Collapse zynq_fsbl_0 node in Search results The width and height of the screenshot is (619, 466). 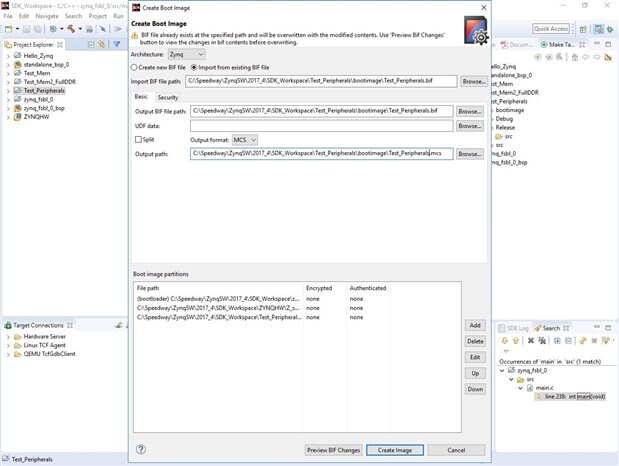[502, 370]
